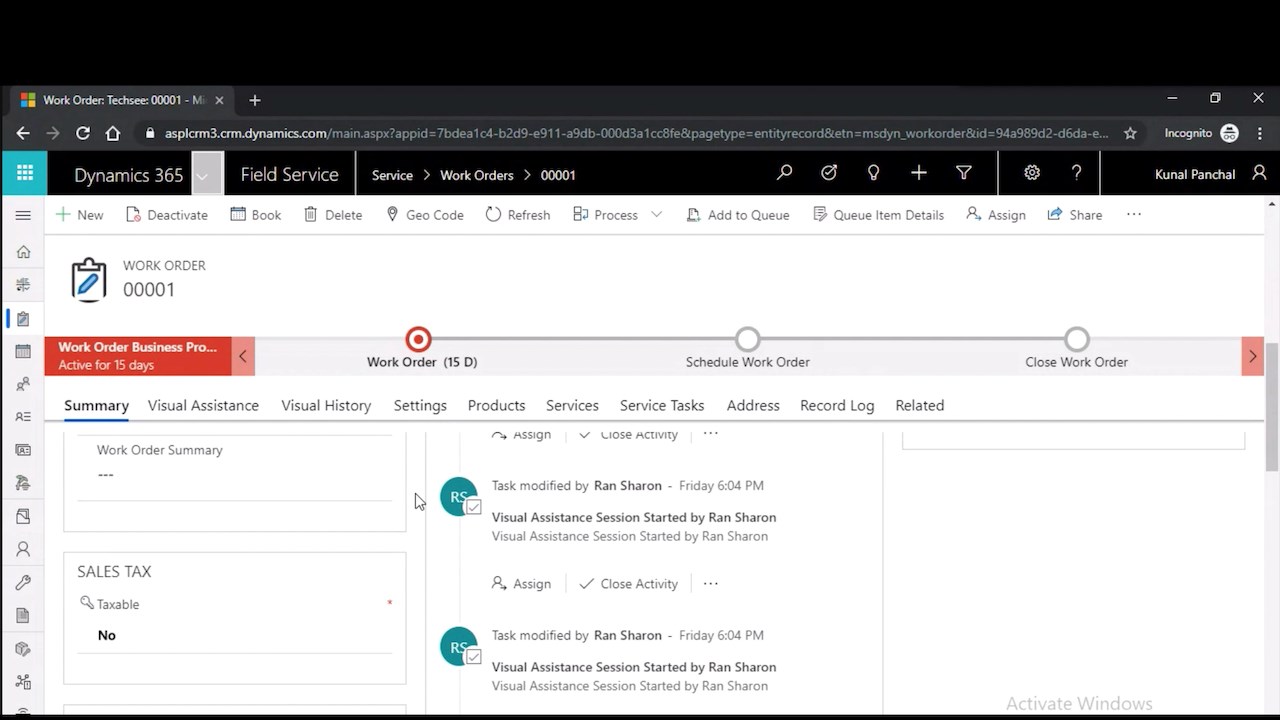Bookmark this page with star icon

pos(1130,133)
